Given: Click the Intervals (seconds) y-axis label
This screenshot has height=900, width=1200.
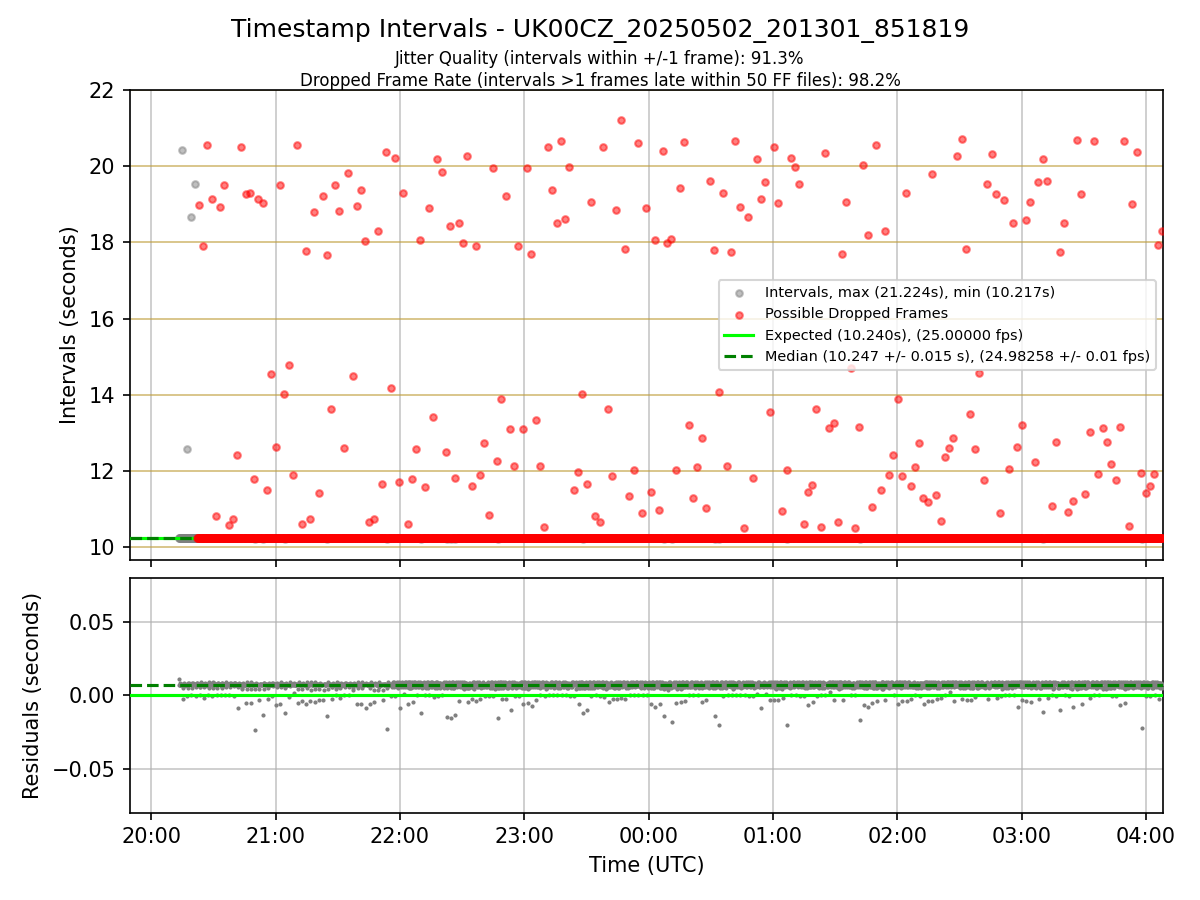Looking at the screenshot, I should coord(68,324).
